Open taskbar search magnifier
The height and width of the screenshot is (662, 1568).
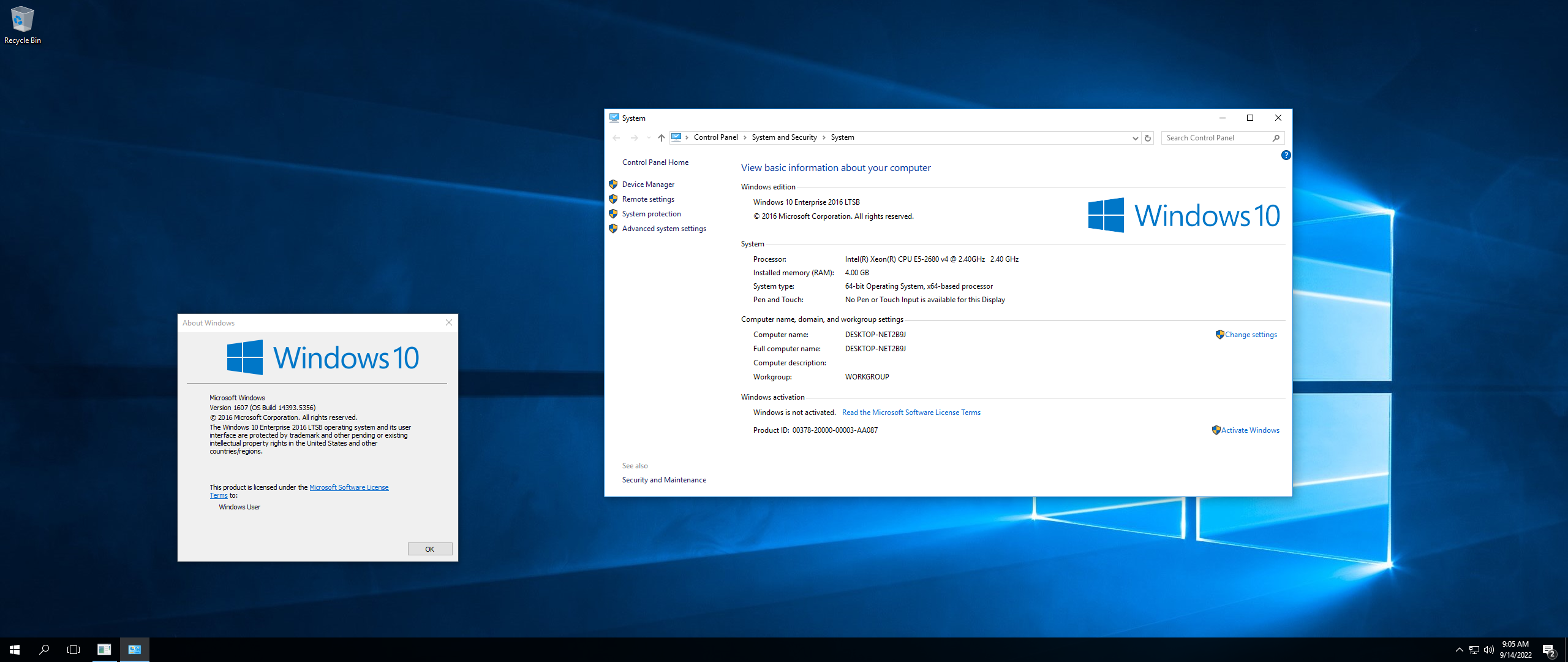tap(44, 650)
